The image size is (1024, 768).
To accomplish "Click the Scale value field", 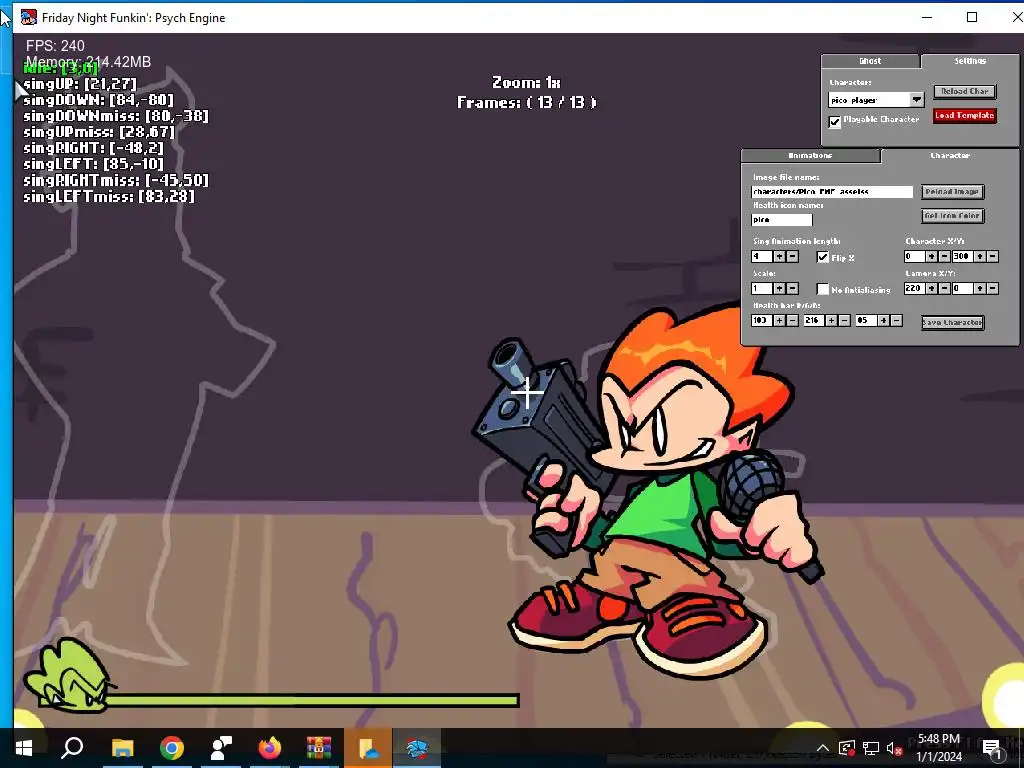I will 762,288.
